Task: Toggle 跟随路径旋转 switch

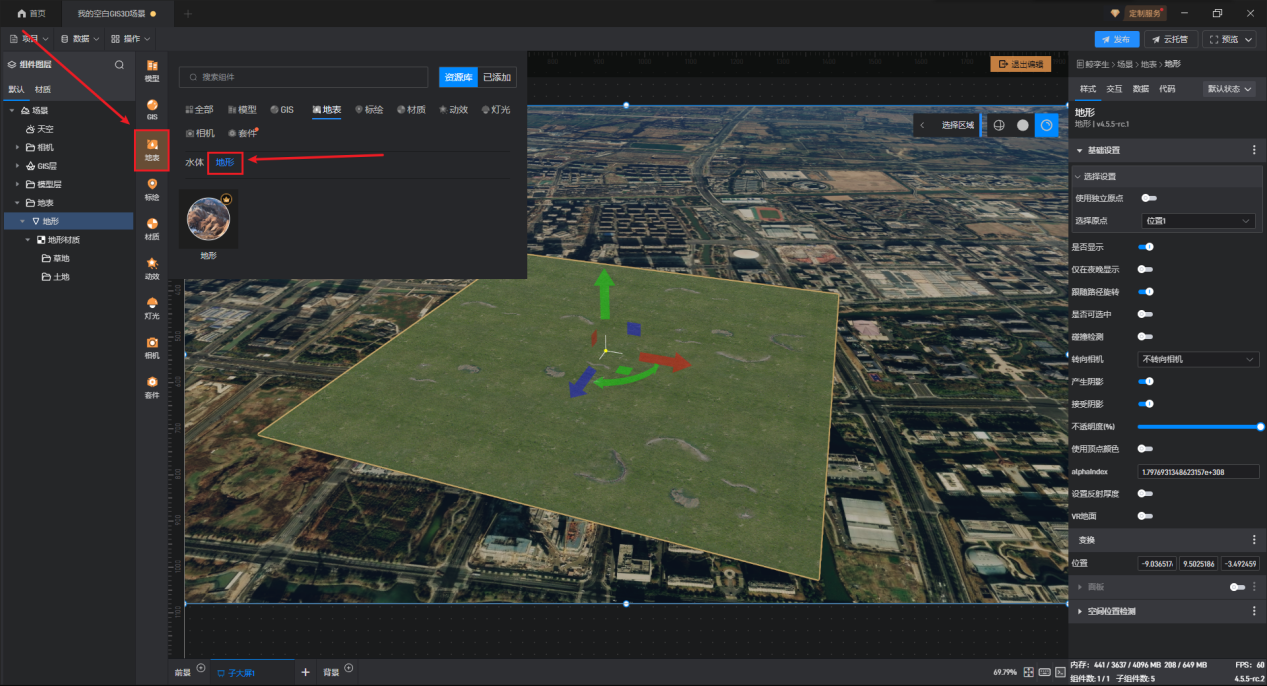Action: [x=1146, y=291]
